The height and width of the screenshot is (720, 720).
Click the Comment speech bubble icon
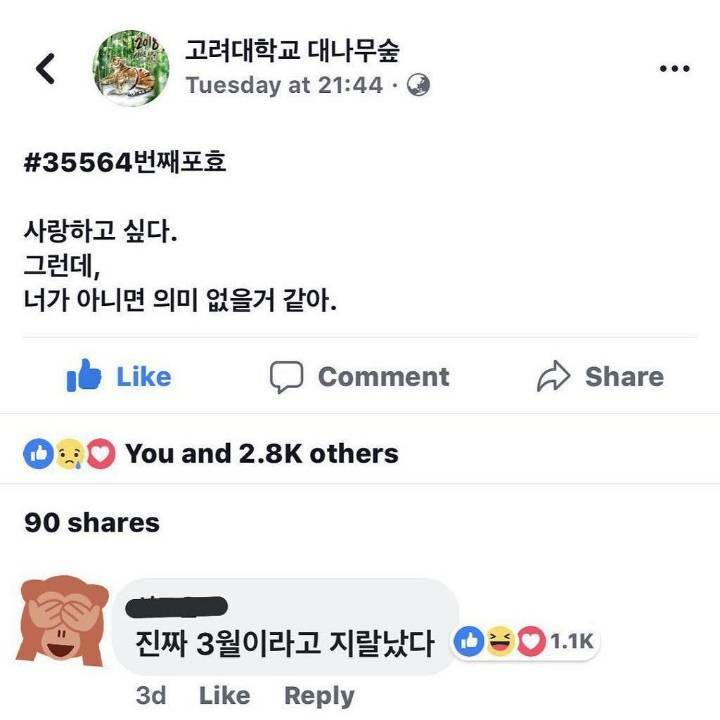tap(287, 377)
